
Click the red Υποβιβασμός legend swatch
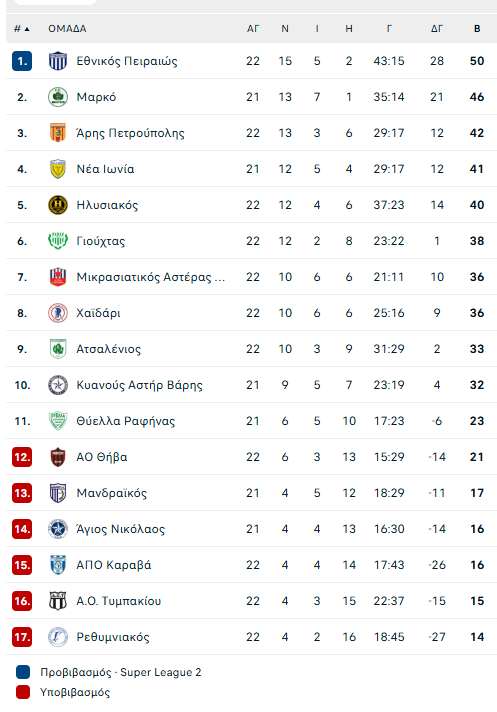23,692
